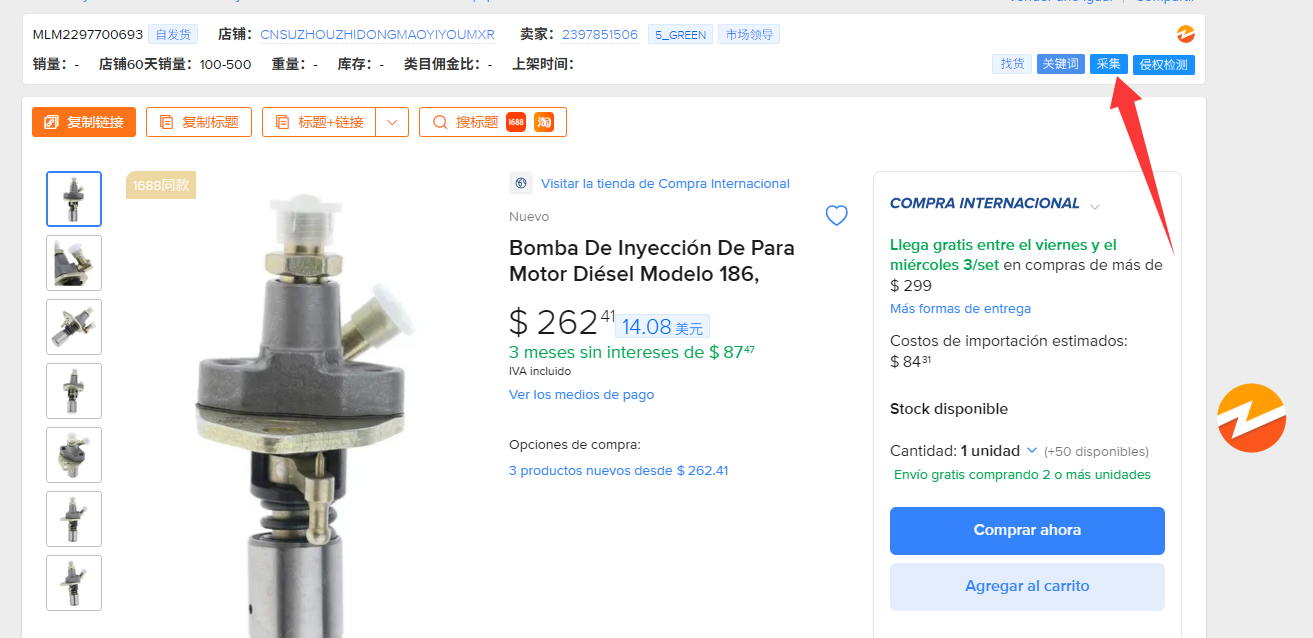Click the orange Taobao search icon
Viewport: 1313px width, 638px height.
click(544, 122)
